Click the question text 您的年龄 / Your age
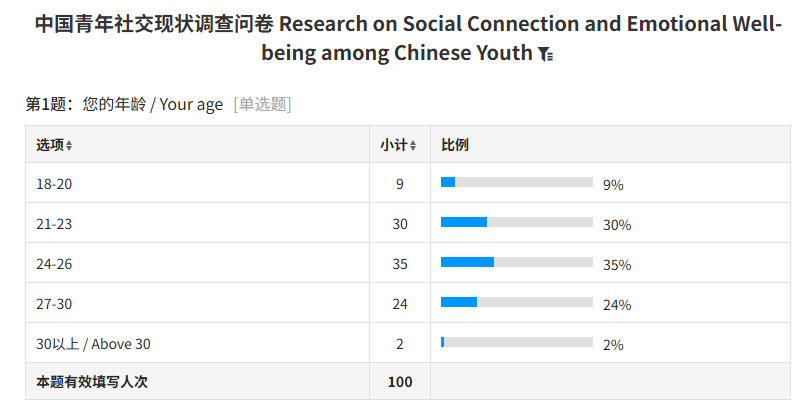This screenshot has height=408, width=800. tap(153, 104)
